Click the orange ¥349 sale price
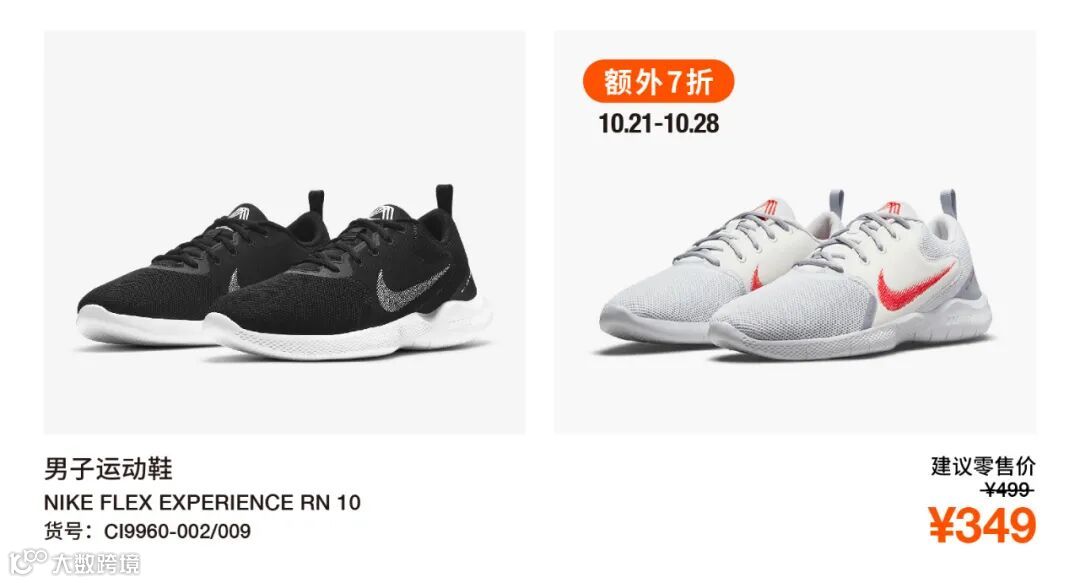The width and height of the screenshot is (1080, 583). [x=982, y=525]
